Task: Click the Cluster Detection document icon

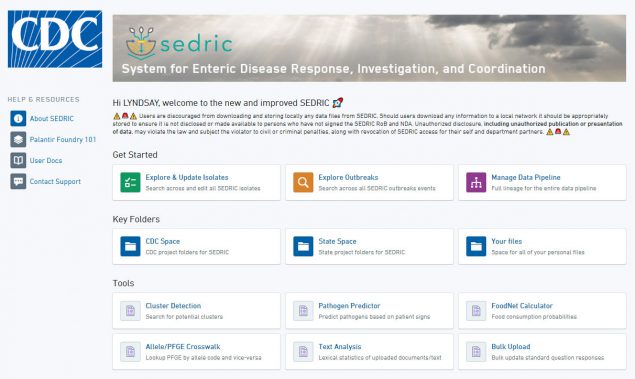Action: click(130, 311)
